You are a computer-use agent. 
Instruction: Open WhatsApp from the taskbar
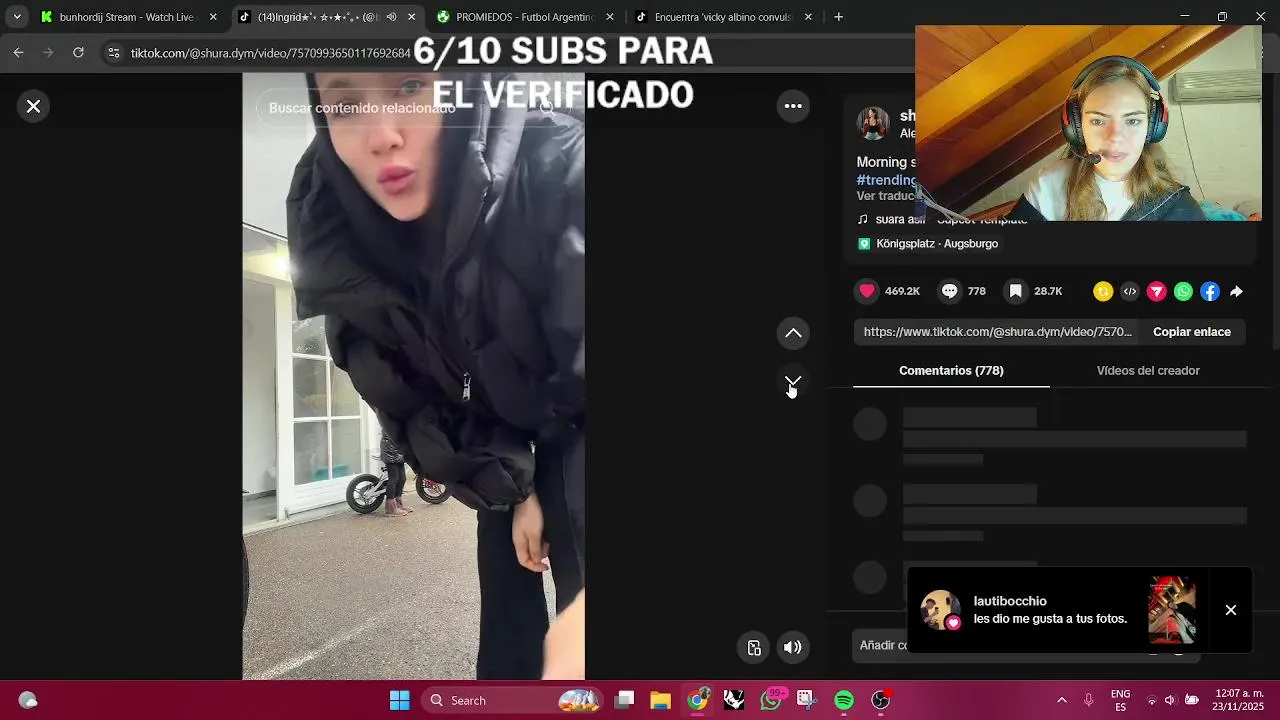tap(771, 700)
